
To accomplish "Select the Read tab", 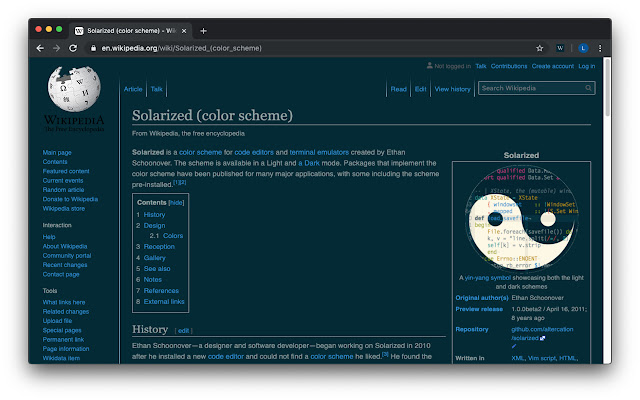I will [398, 89].
